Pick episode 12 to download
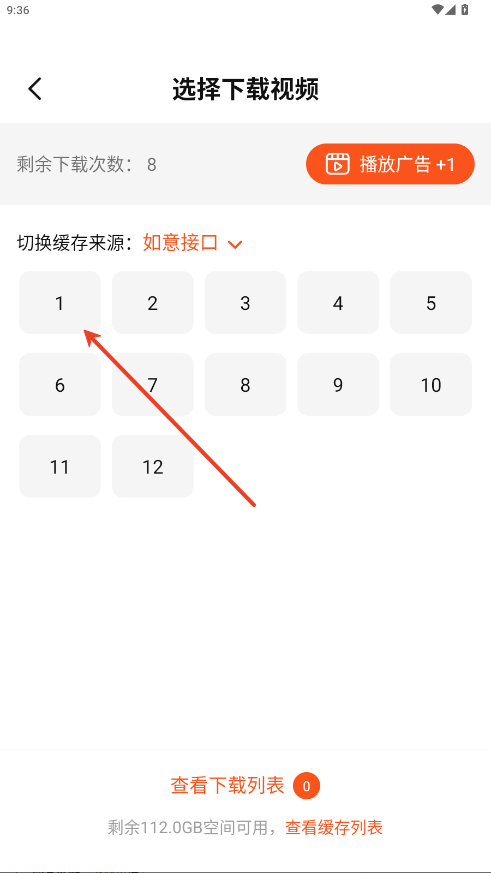The width and height of the screenshot is (491, 873). 153,467
